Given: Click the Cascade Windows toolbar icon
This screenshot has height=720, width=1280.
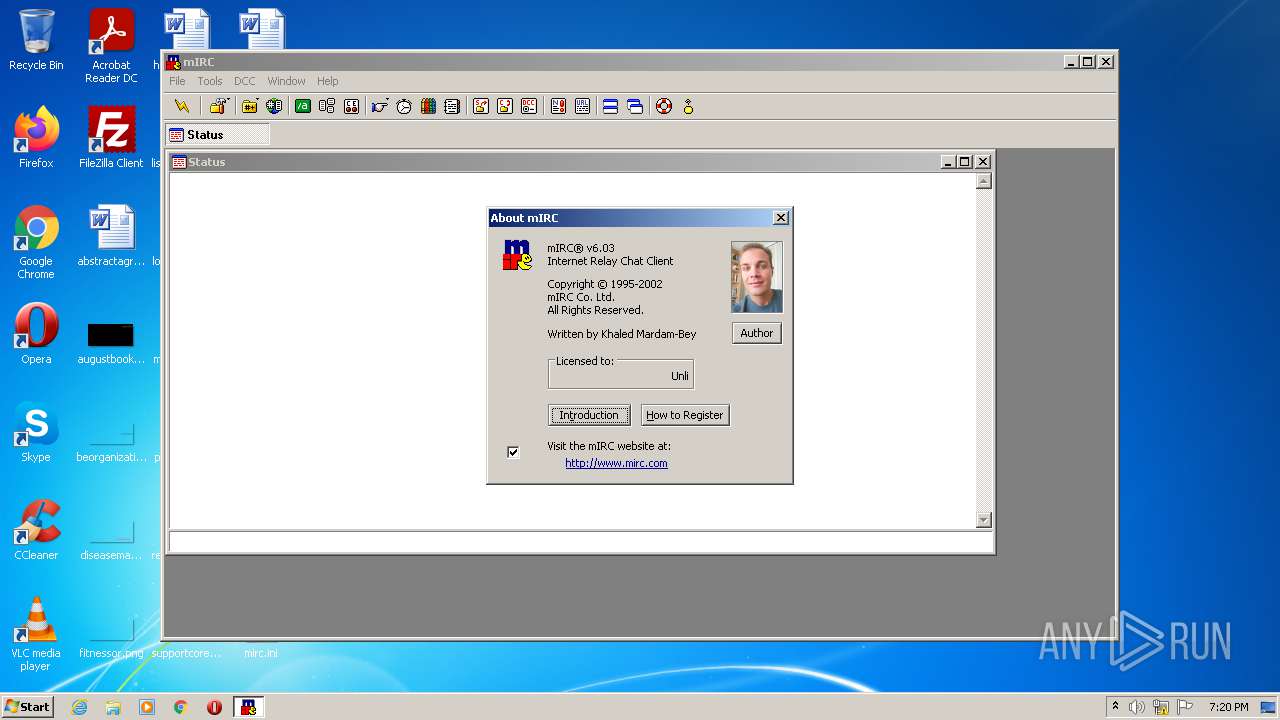Looking at the screenshot, I should coord(635,106).
